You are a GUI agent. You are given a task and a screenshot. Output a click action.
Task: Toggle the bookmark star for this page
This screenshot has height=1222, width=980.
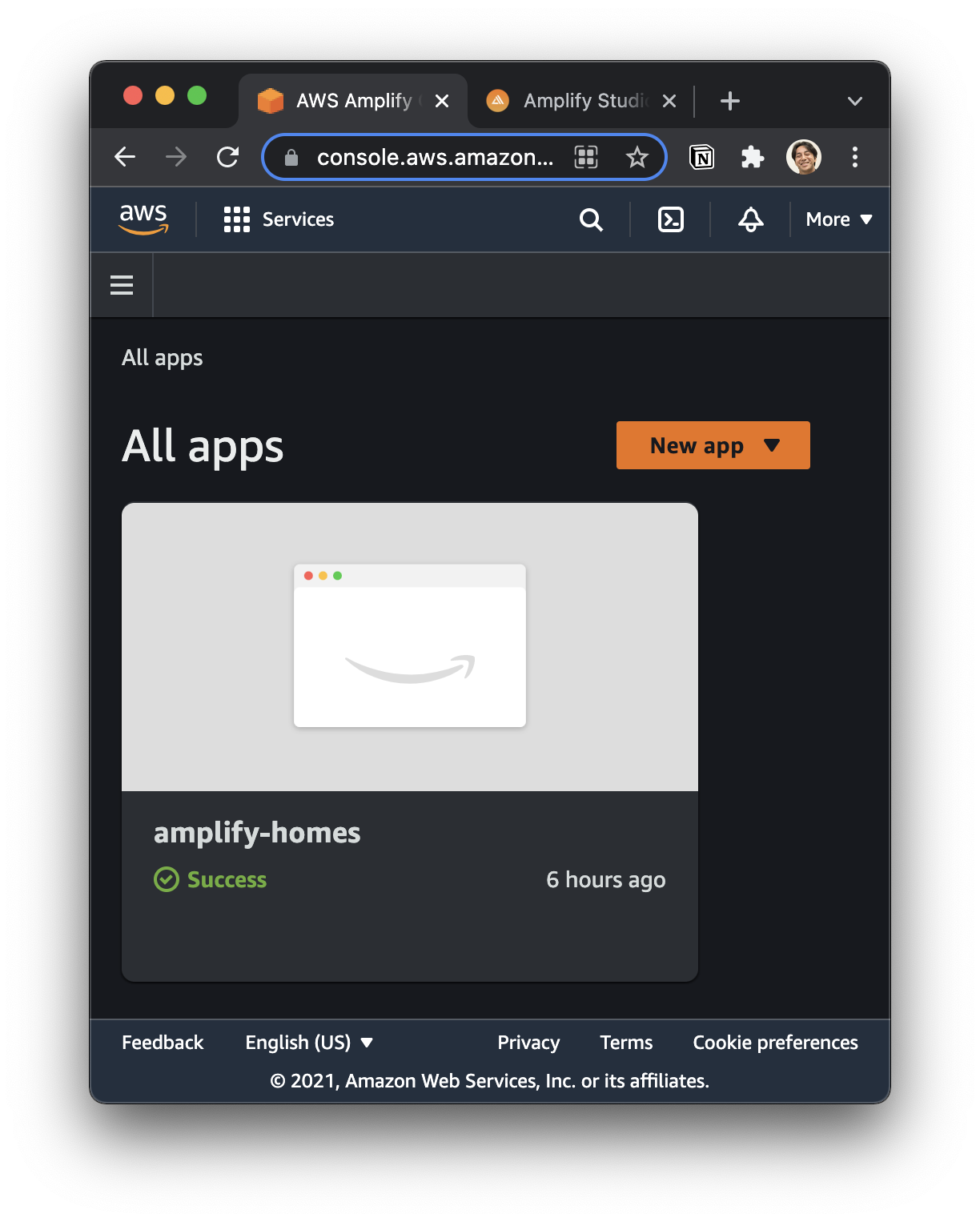(637, 157)
